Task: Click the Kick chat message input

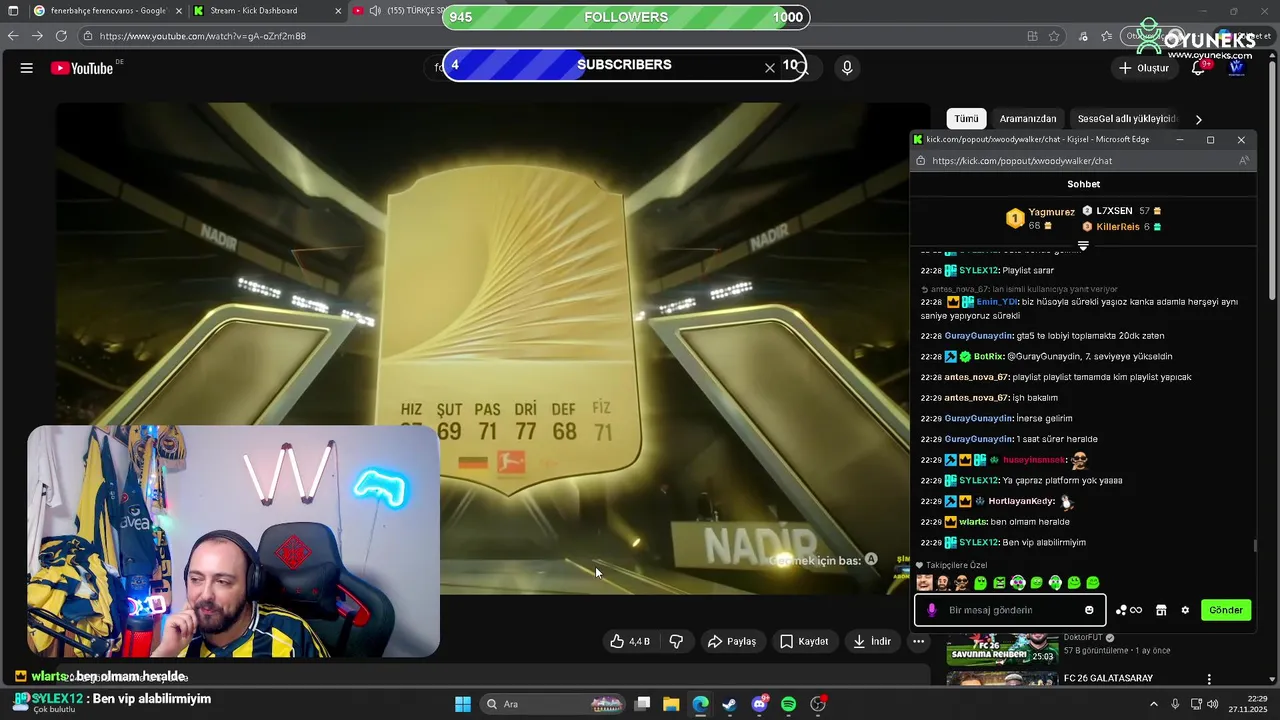Action: point(1010,610)
